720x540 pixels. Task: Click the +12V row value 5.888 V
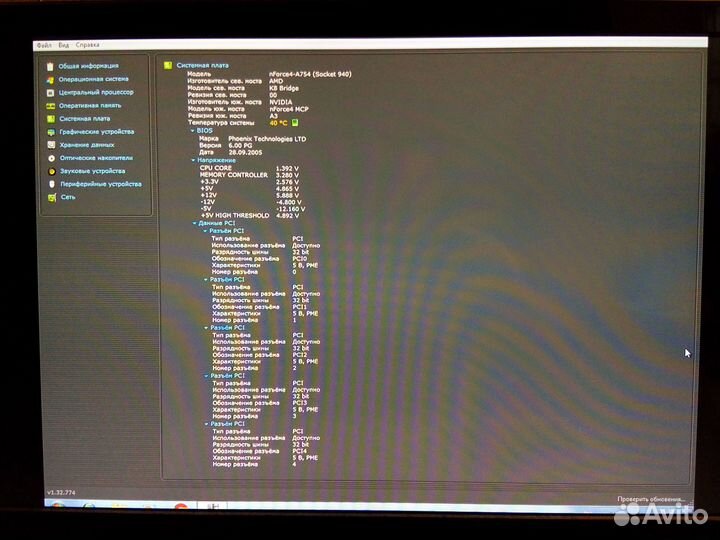click(x=287, y=195)
